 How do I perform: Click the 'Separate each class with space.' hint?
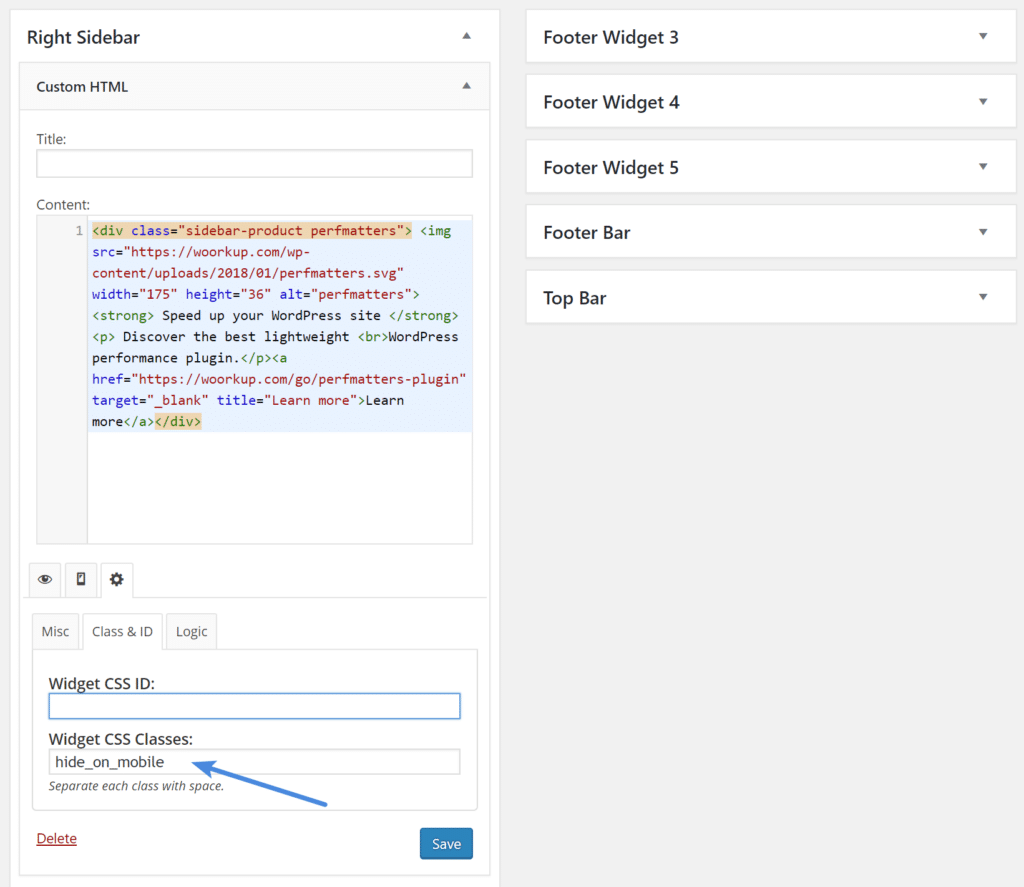[136, 786]
